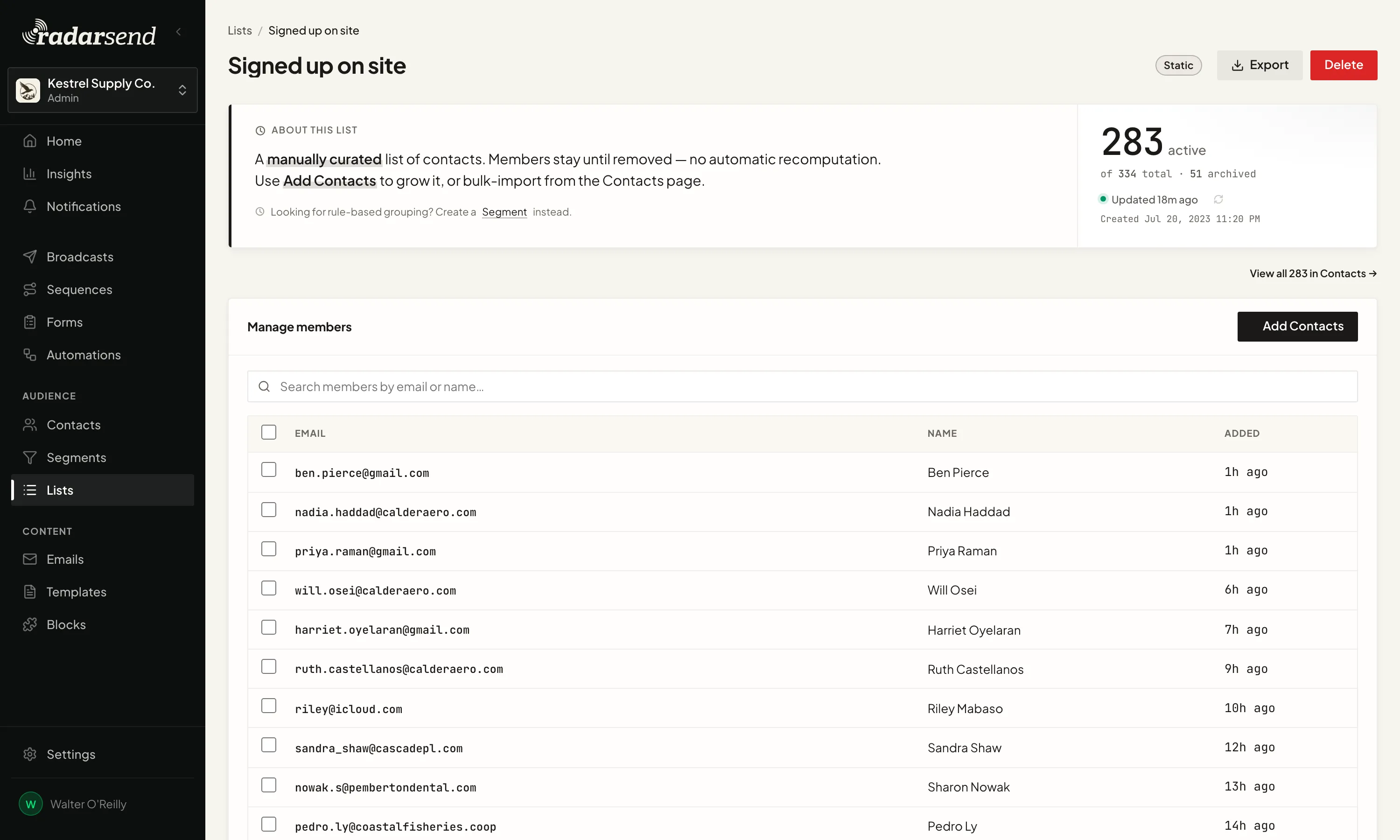The image size is (1400, 840).
Task: Click the Pedro Ly name cell
Action: [x=952, y=826]
